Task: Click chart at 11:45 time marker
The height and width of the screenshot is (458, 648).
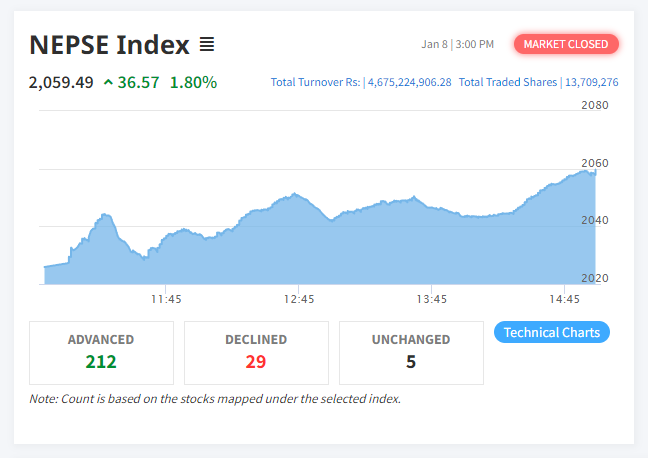Action: [x=166, y=298]
